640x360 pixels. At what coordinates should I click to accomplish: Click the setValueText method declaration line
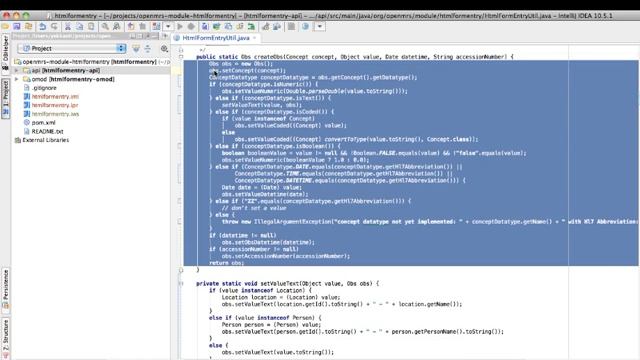287,283
